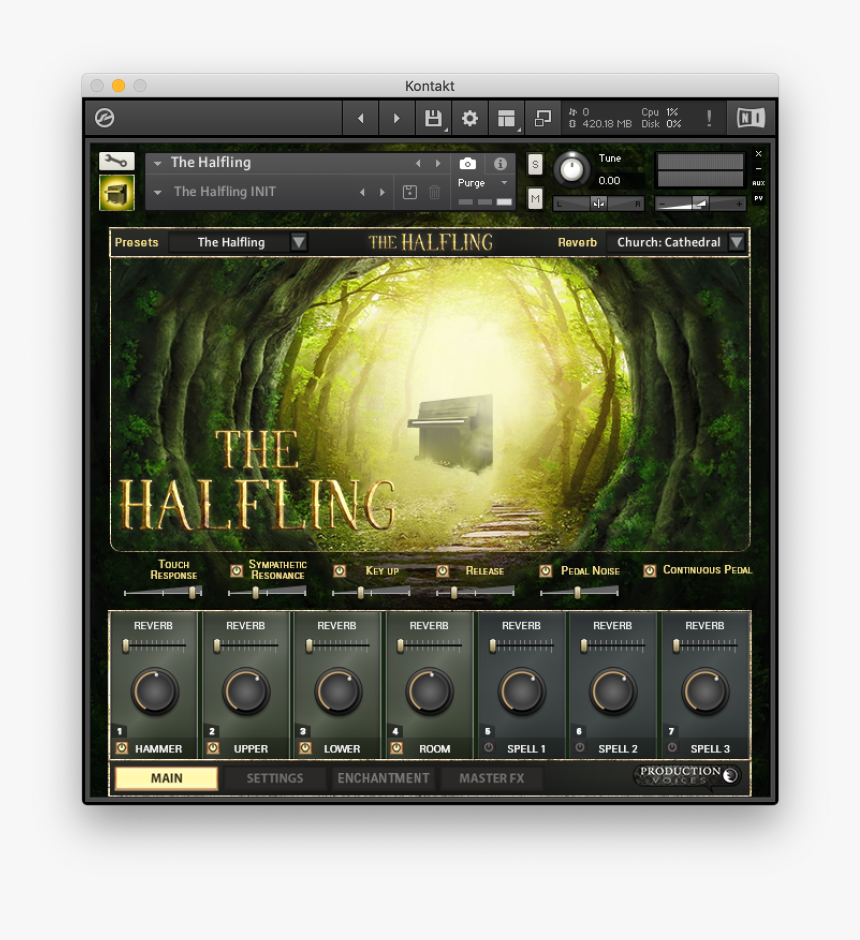Image resolution: width=860 pixels, height=940 pixels.
Task: Click the instrument output volume slider
Action: point(700,204)
